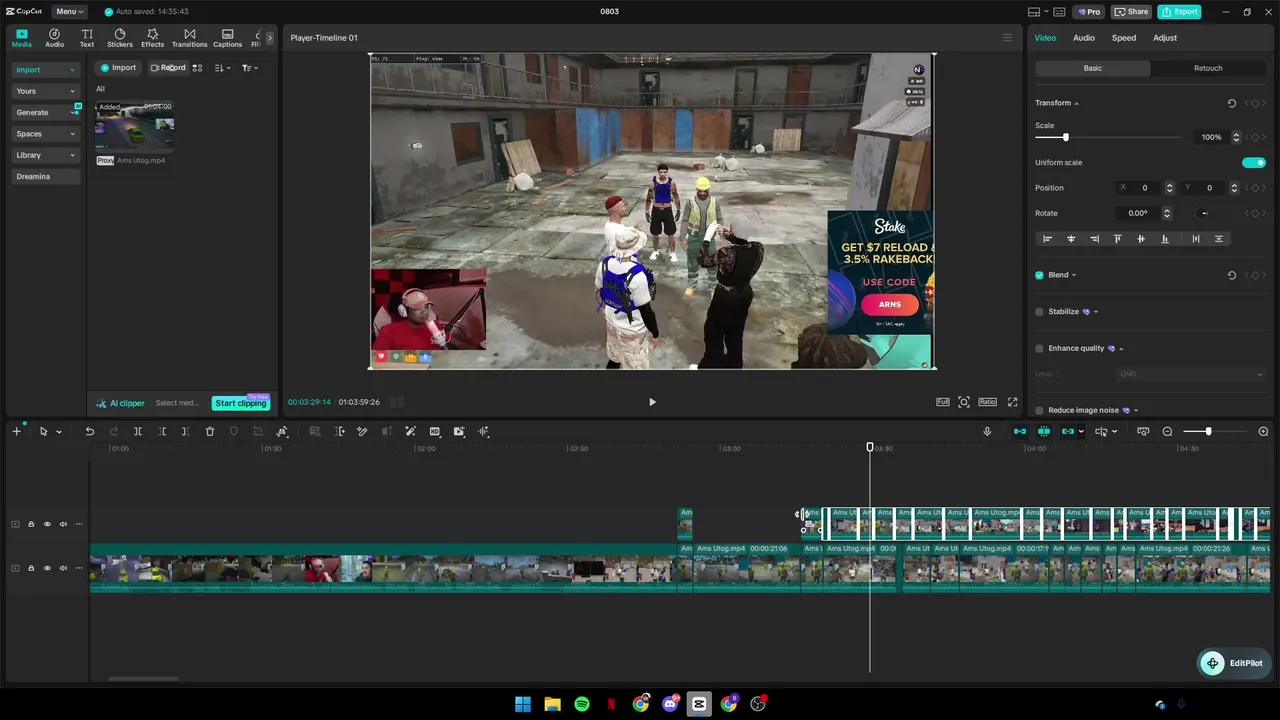Open the EditPilot assistant
This screenshot has height=720, width=1280.
click(1234, 663)
